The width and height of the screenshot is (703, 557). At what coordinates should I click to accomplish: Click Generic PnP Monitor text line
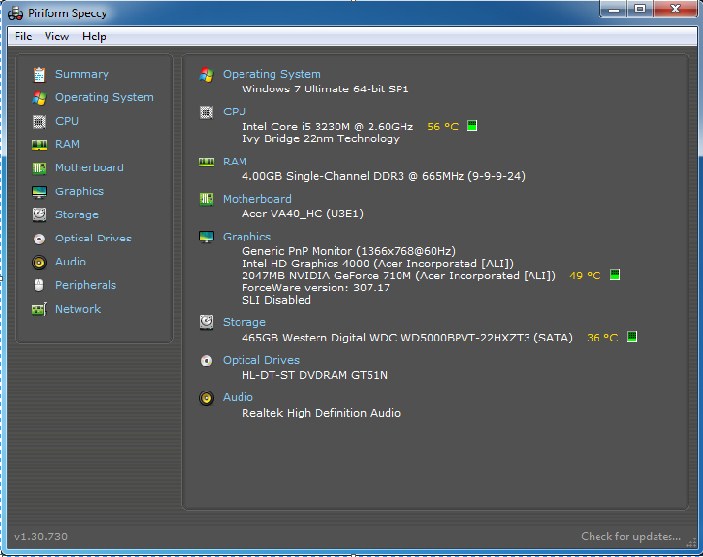(349, 251)
